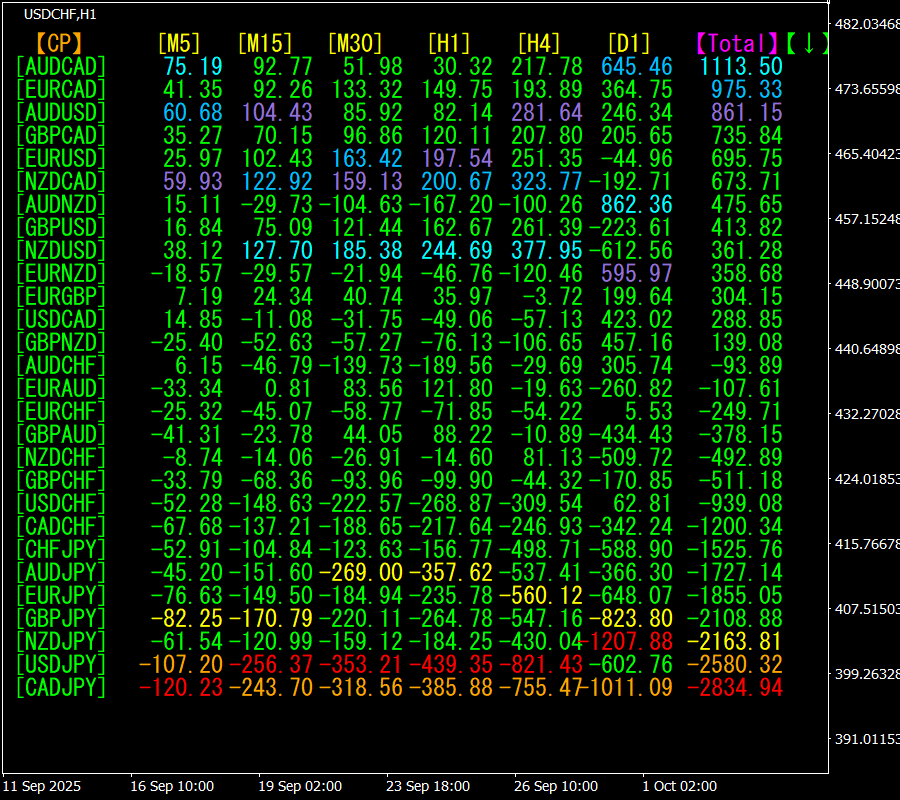
Task: Select the M15 timeframe header
Action: click(265, 43)
